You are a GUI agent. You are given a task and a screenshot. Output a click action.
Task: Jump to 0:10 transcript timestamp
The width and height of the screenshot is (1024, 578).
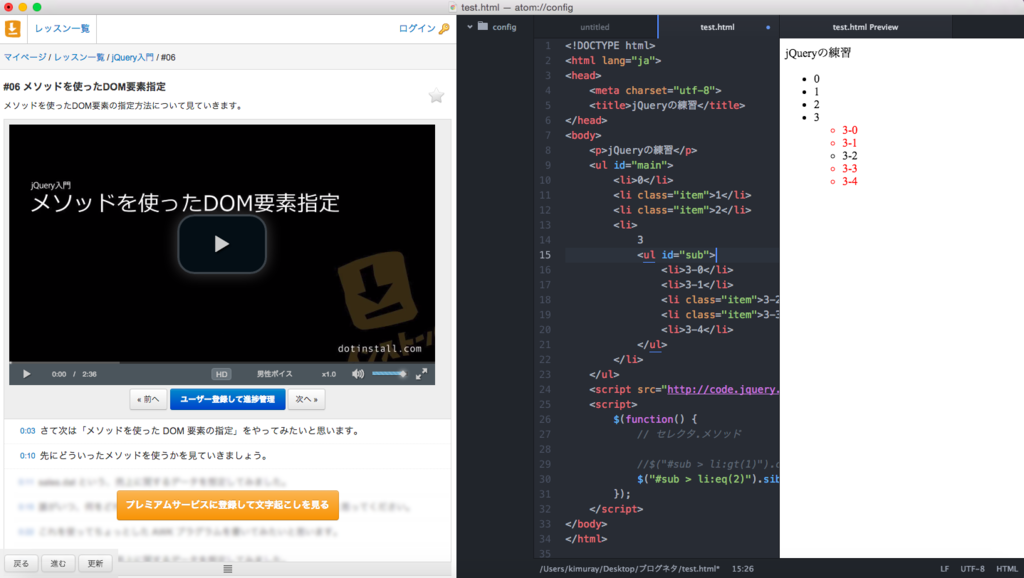pos(27,456)
